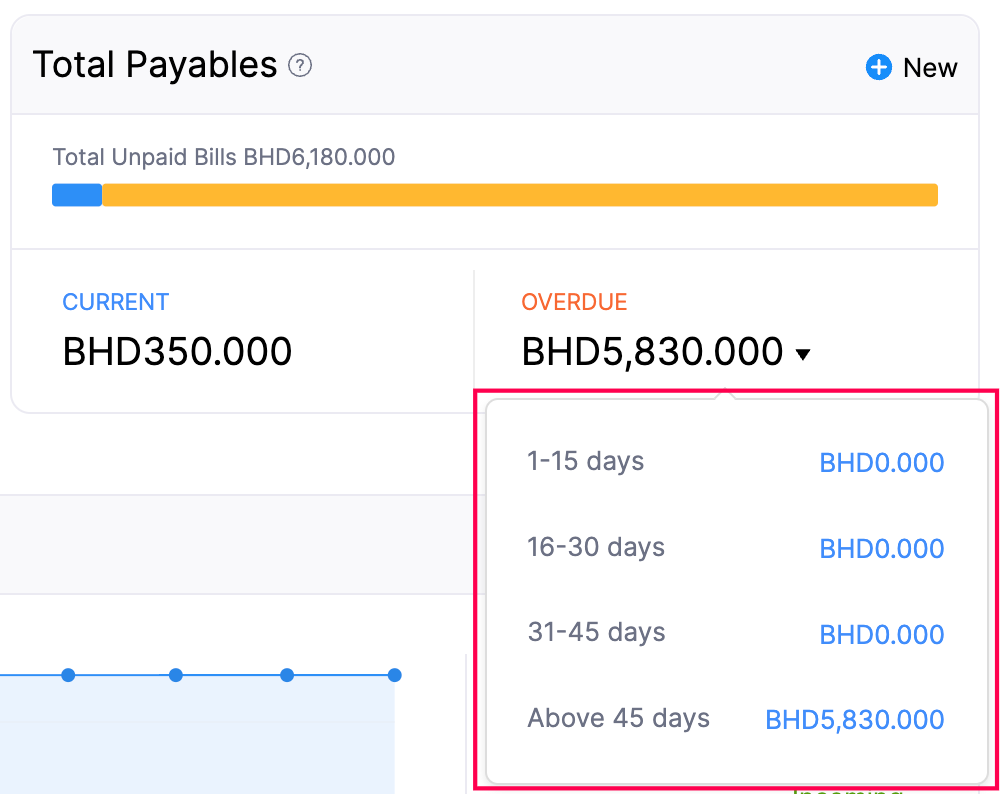This screenshot has height=794, width=1004.
Task: Select the first data point on the chart
Action: (x=68, y=676)
